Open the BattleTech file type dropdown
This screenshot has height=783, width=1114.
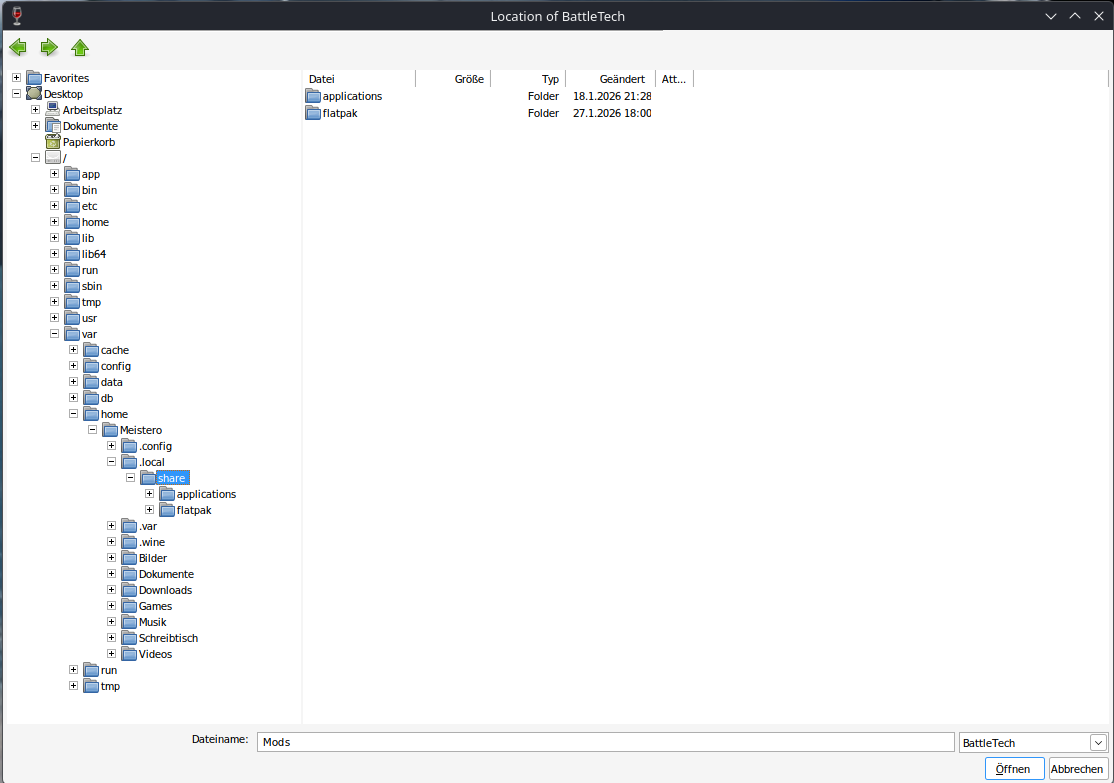[x=1098, y=742]
